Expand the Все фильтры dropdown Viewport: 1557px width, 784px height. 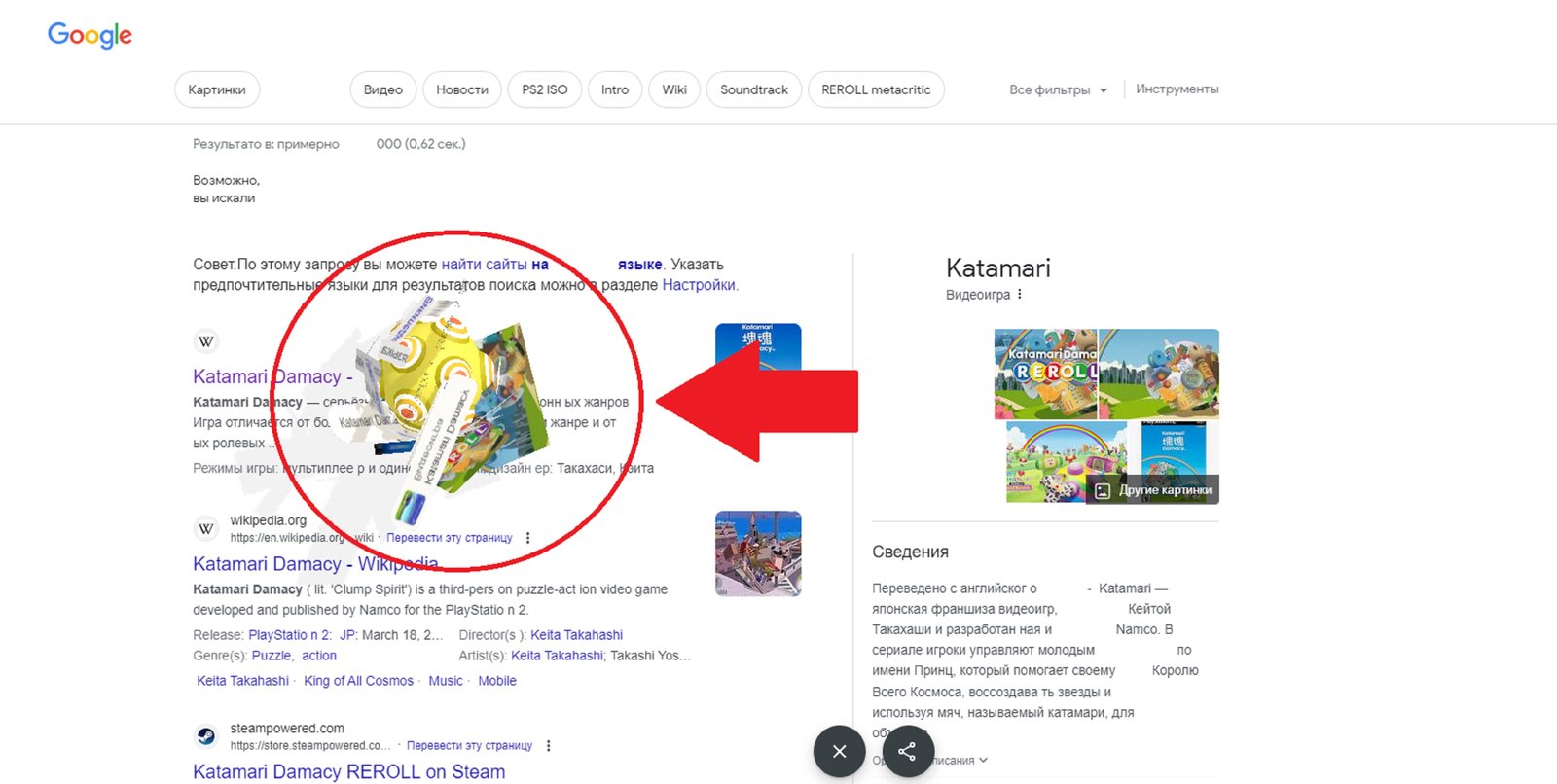(x=1058, y=89)
